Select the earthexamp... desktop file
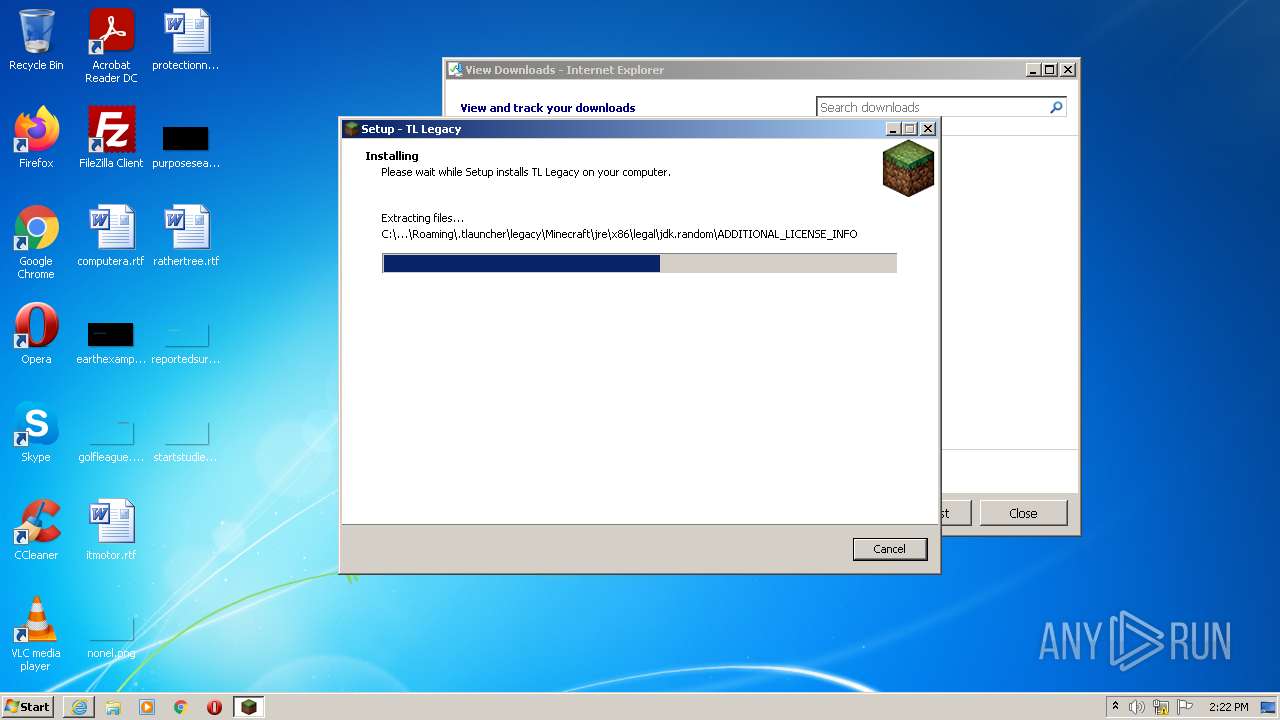The image size is (1280, 720). click(x=111, y=342)
